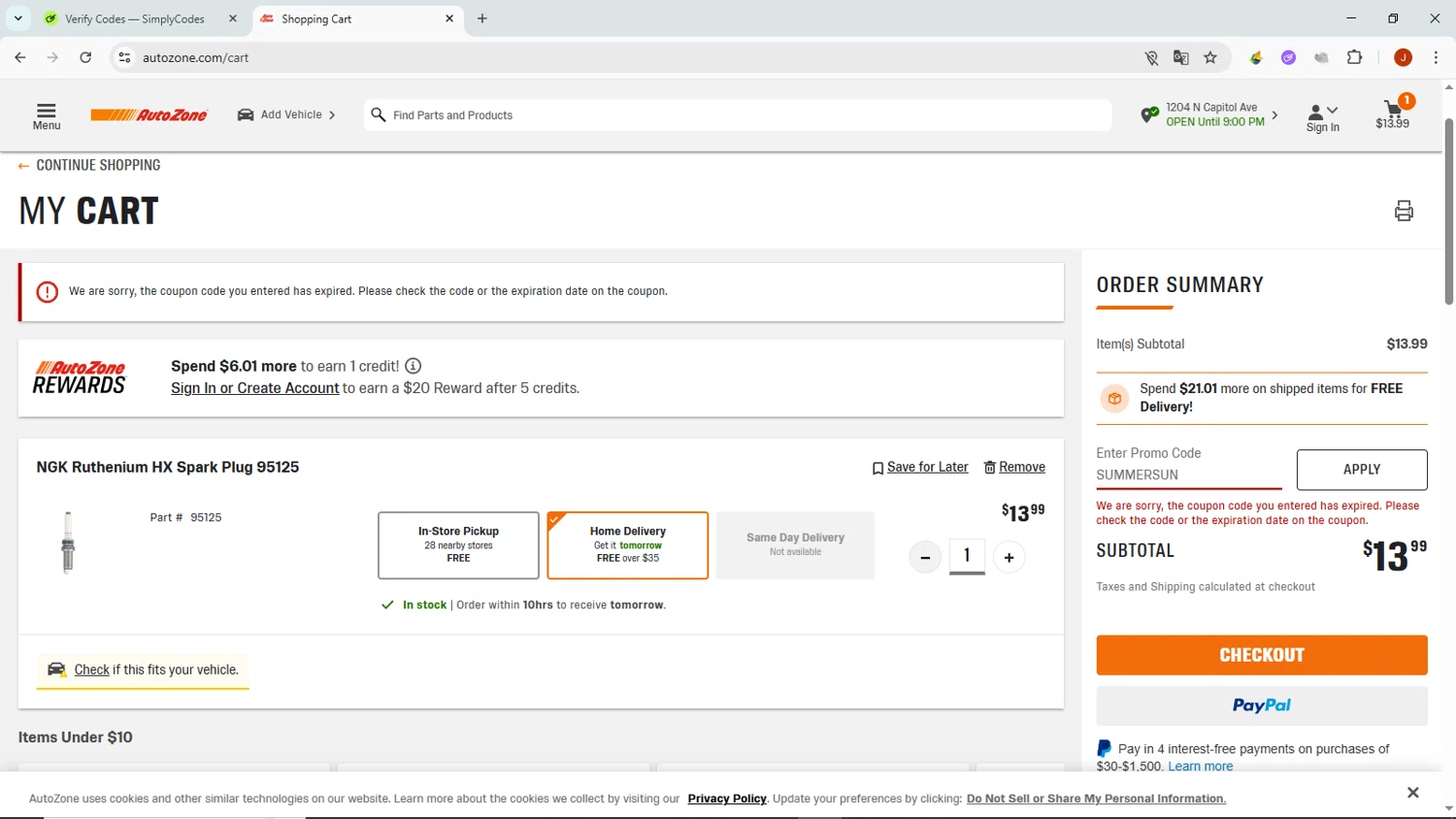Click the PayPal logo beside Pay in 4

(1105, 748)
